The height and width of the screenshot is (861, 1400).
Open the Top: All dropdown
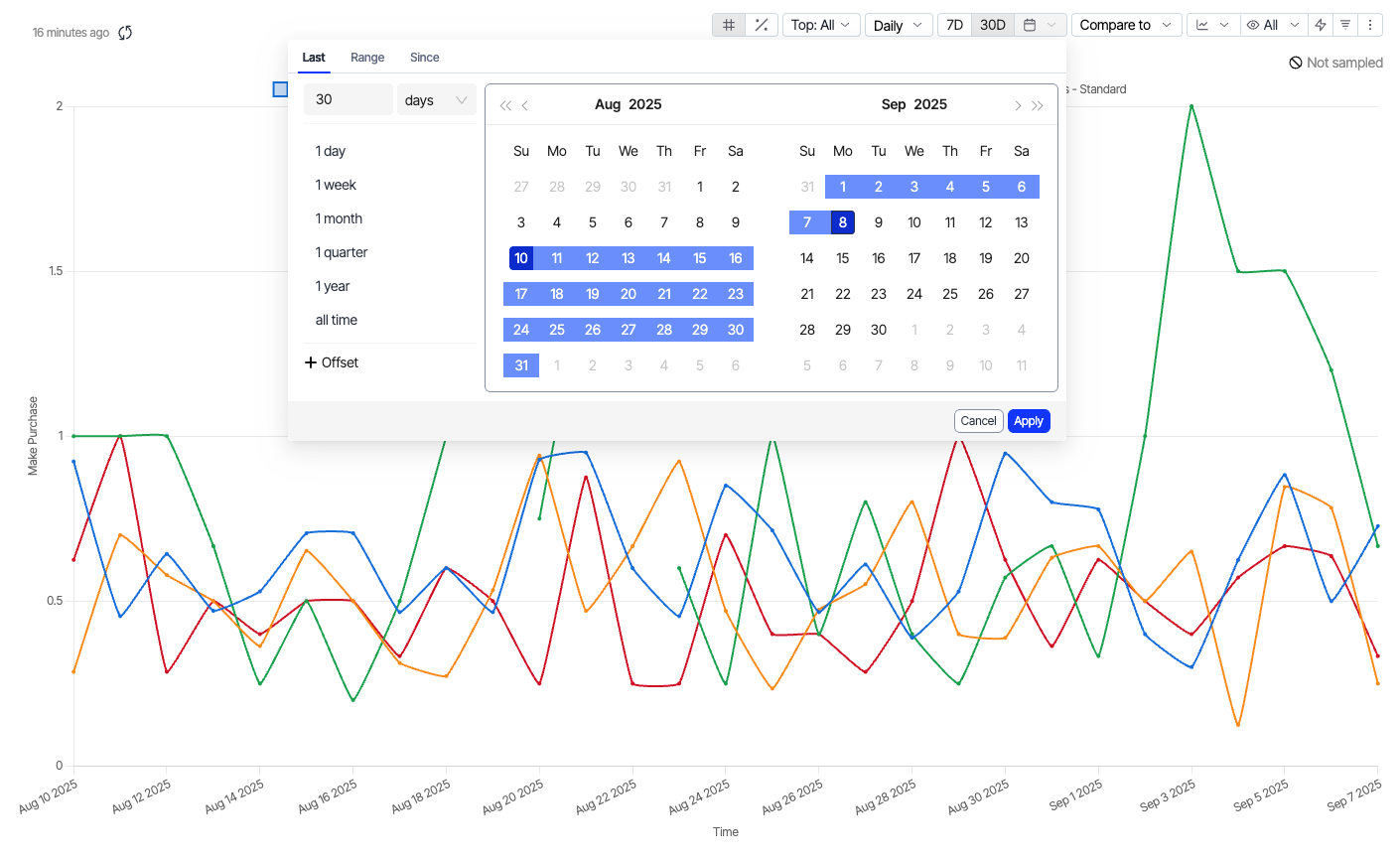[821, 25]
